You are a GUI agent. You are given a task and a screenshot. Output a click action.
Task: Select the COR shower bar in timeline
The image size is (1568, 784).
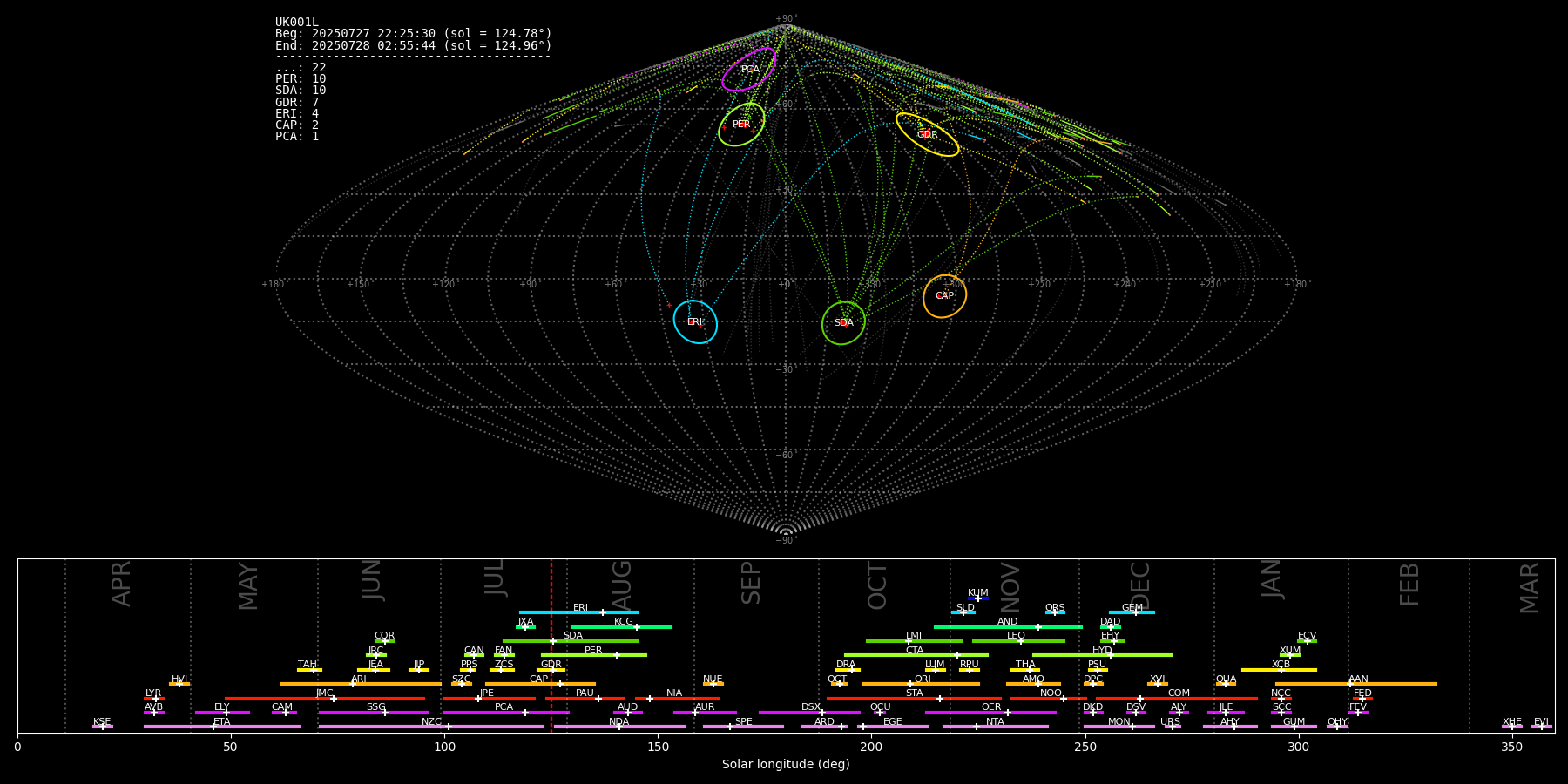(x=384, y=641)
